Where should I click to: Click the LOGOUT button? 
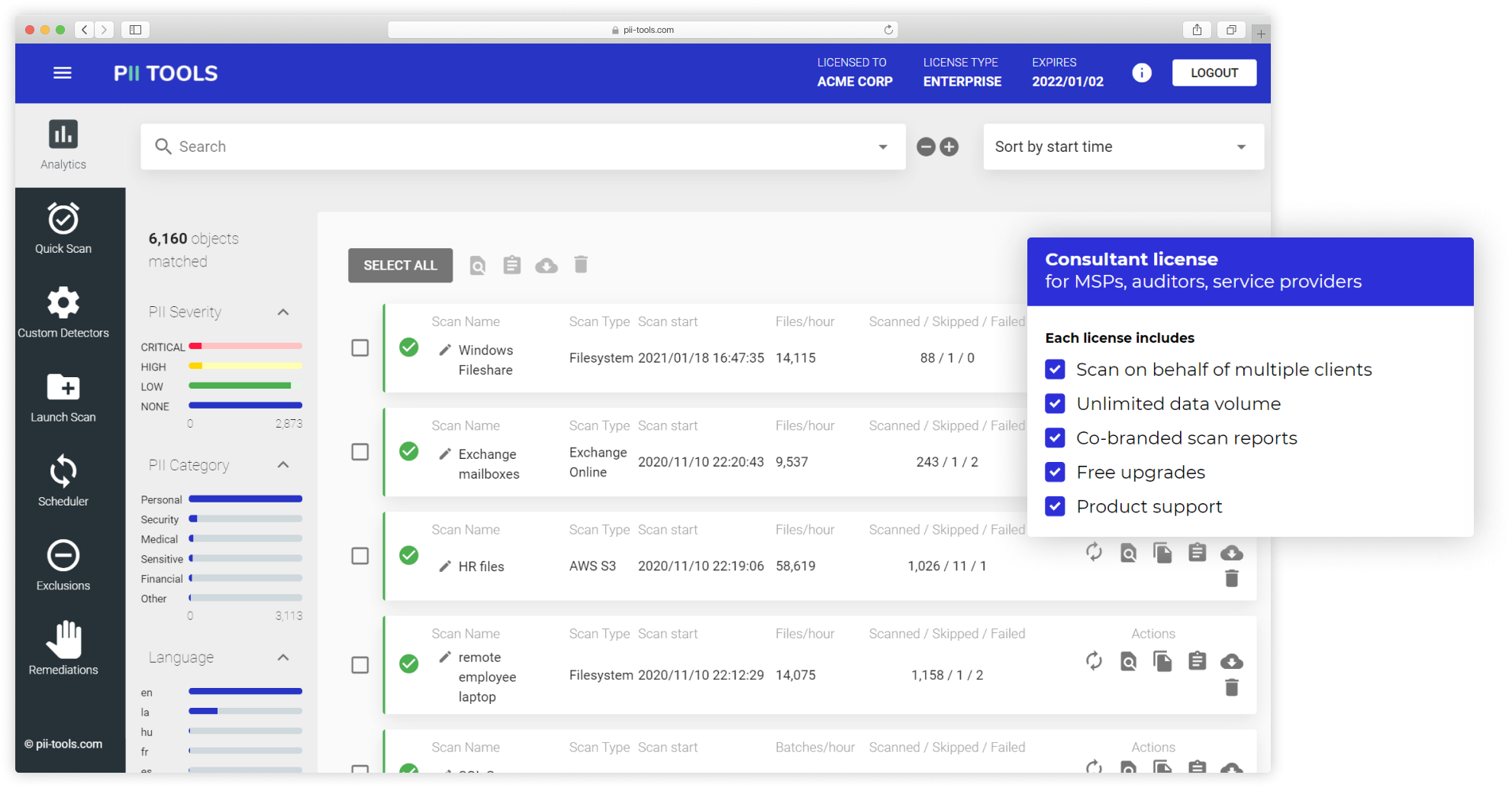tap(1214, 73)
